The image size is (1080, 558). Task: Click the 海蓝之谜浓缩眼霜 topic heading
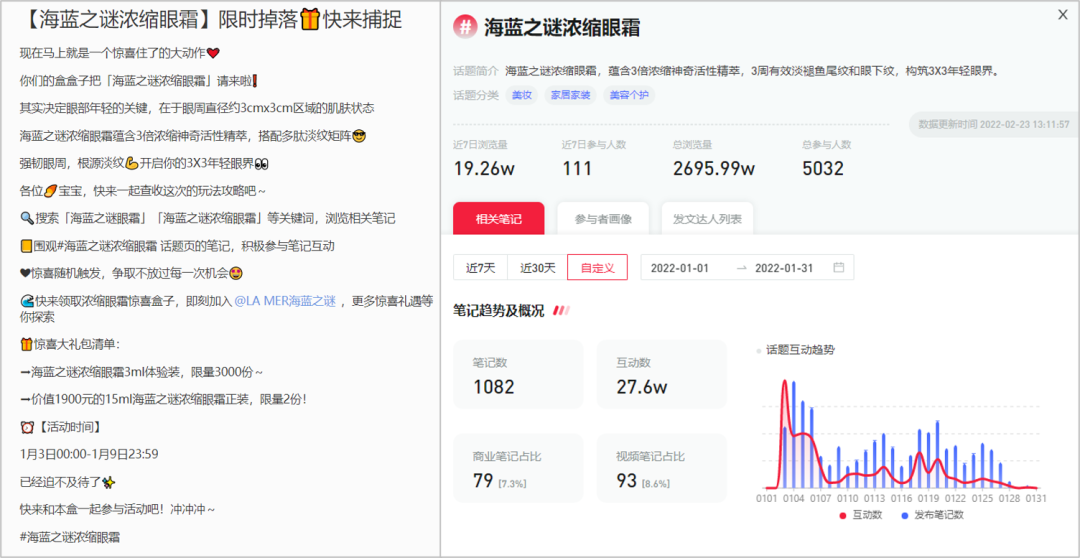coord(561,28)
